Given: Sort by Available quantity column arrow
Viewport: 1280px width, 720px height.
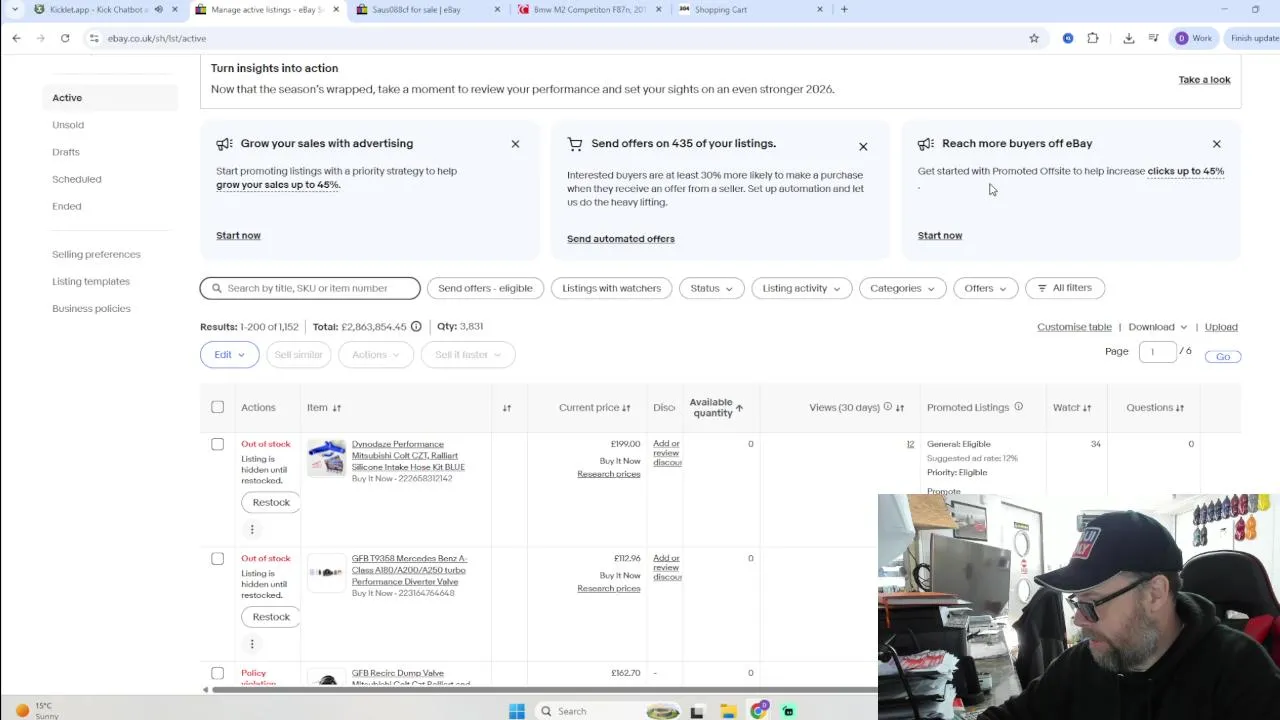Looking at the screenshot, I should point(739,408).
